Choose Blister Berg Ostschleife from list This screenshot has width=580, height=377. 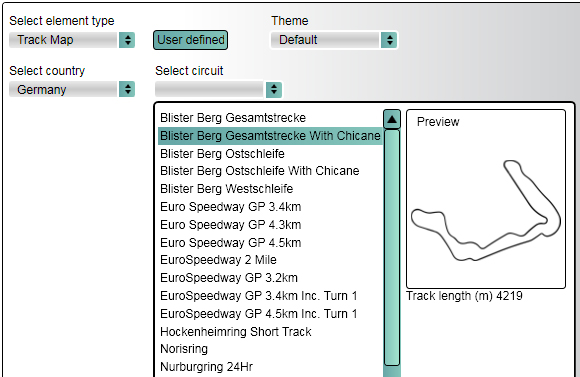coord(222,154)
